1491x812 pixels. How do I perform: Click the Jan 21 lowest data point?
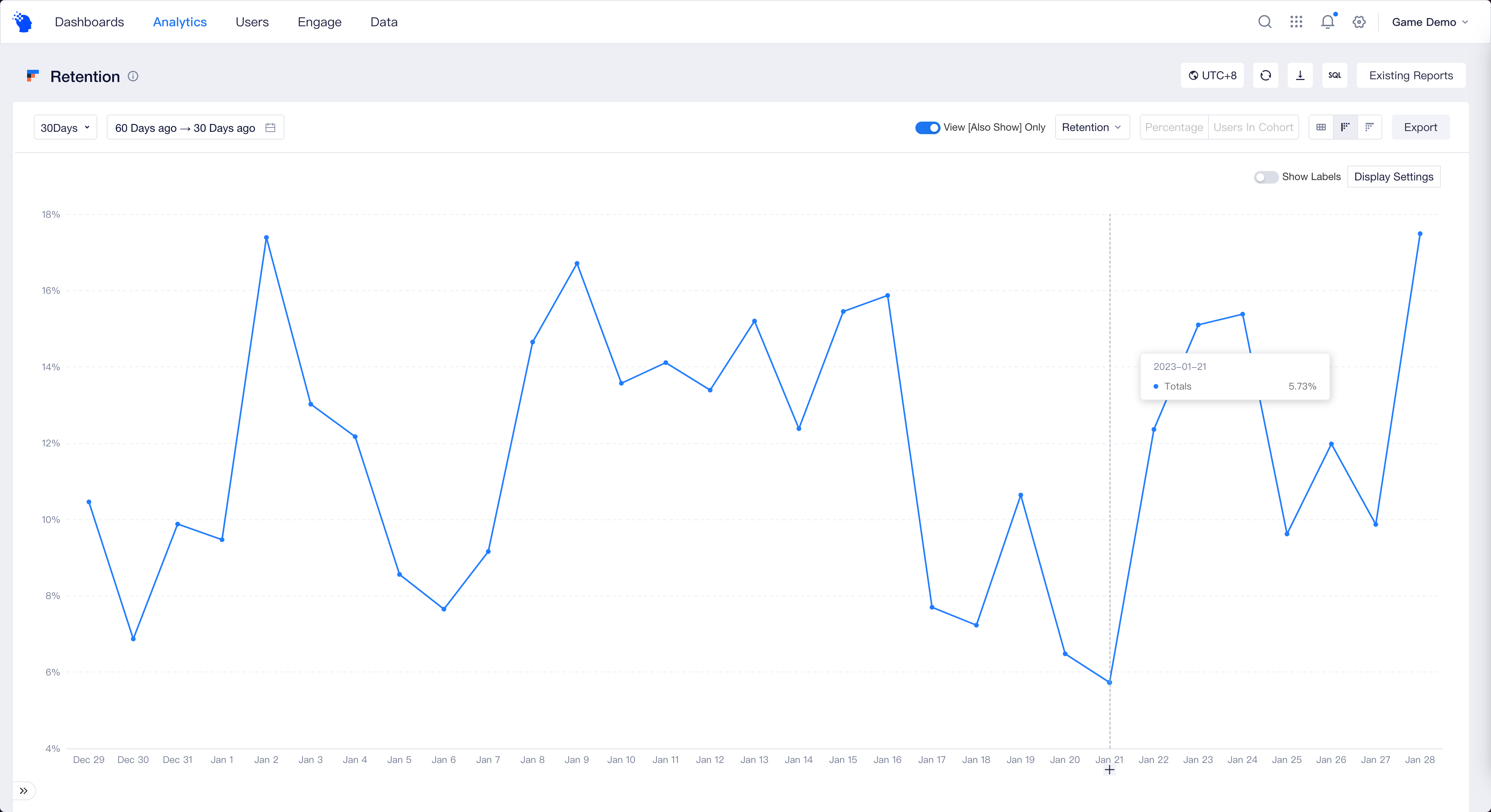1110,683
